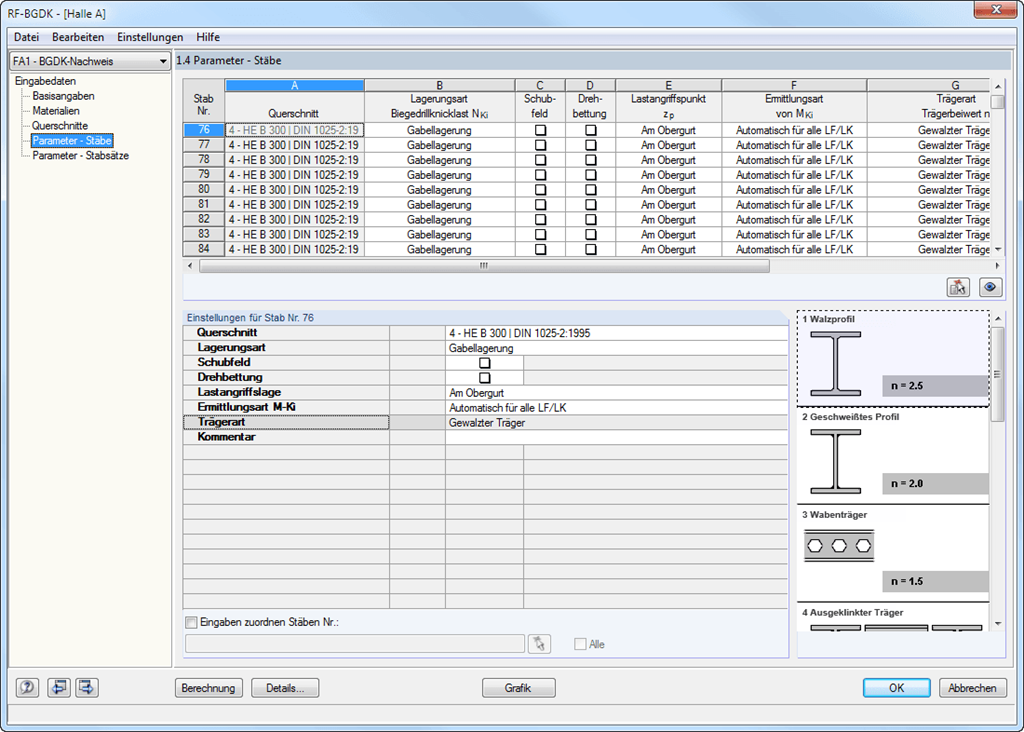
Task: Enable the Eingaben zuordnen Stäben Nr. option
Action: point(190,622)
